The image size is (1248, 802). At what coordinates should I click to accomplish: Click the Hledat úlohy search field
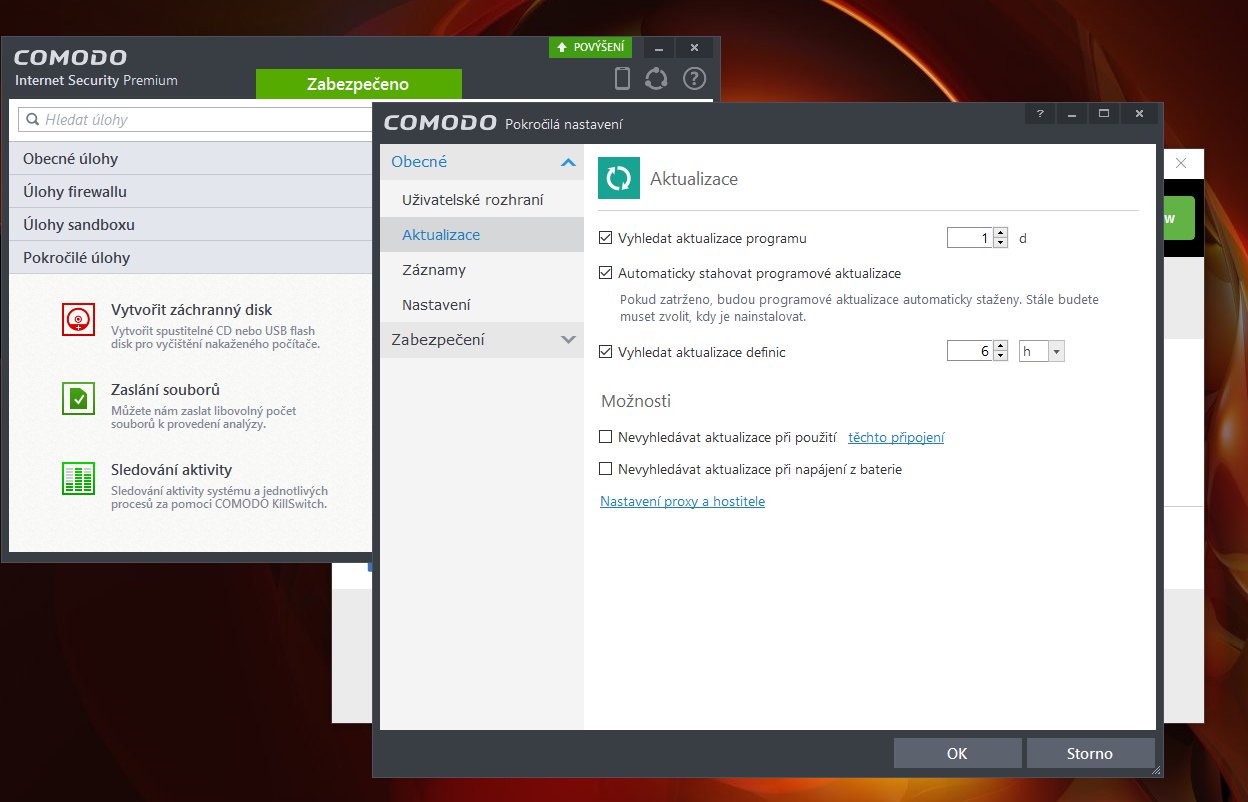pos(200,120)
